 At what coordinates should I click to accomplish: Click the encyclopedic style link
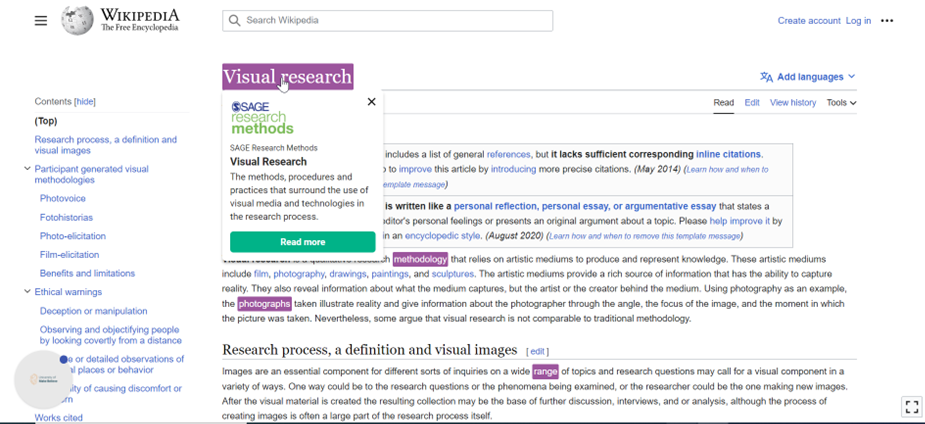(442, 236)
